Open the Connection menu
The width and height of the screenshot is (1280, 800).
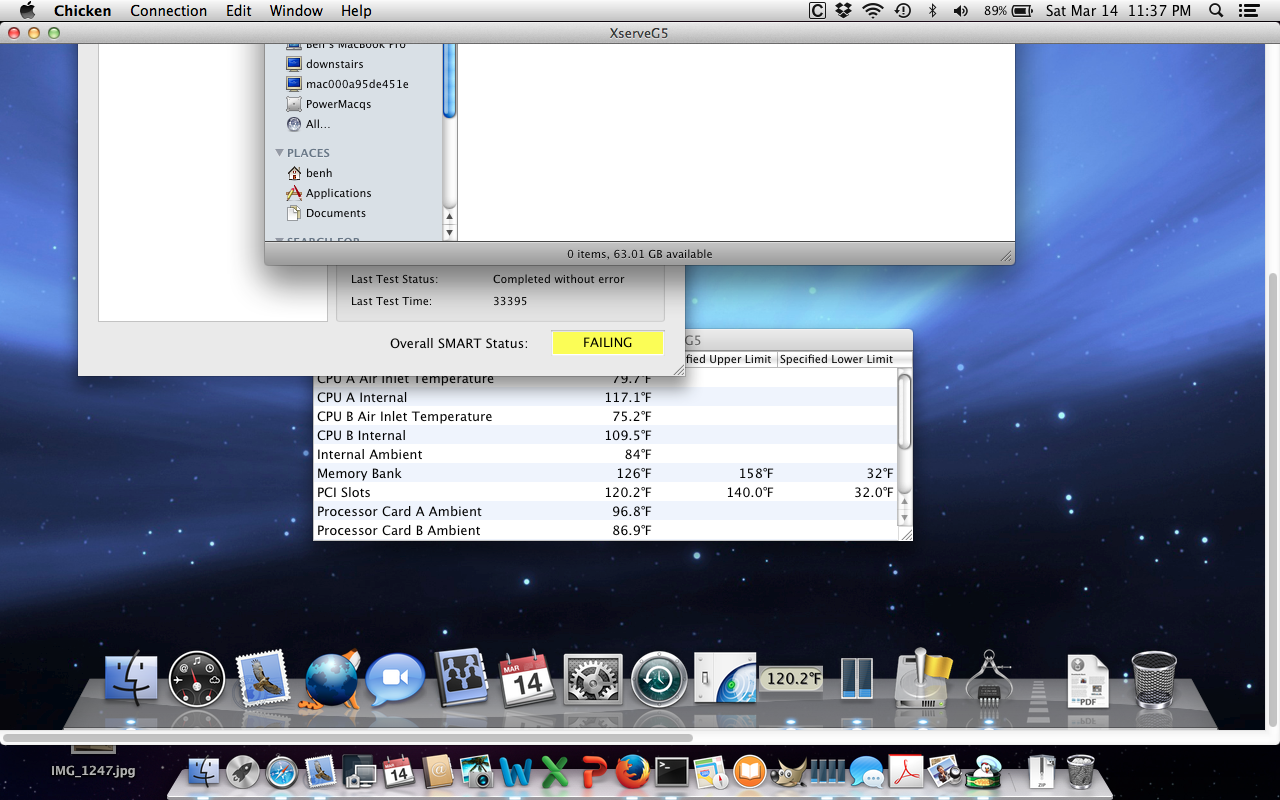pyautogui.click(x=169, y=11)
